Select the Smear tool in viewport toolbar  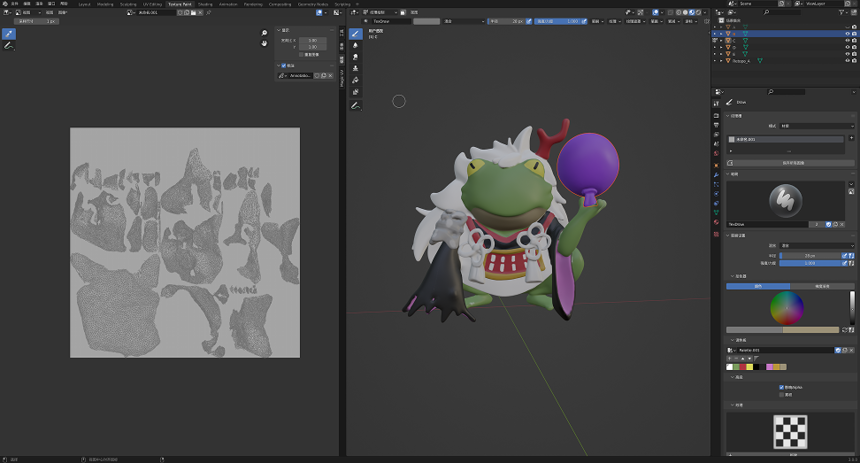pos(355,57)
